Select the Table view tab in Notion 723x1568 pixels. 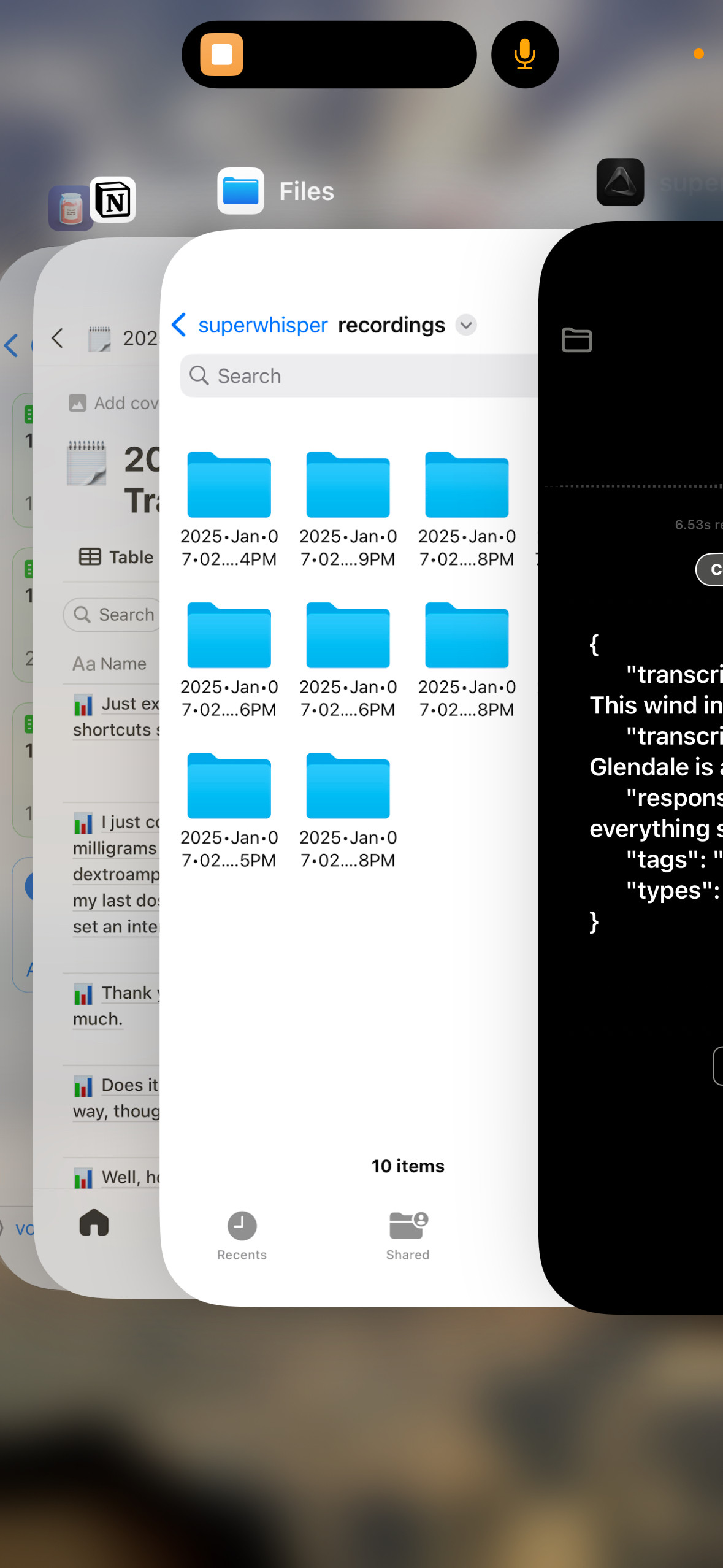click(117, 556)
